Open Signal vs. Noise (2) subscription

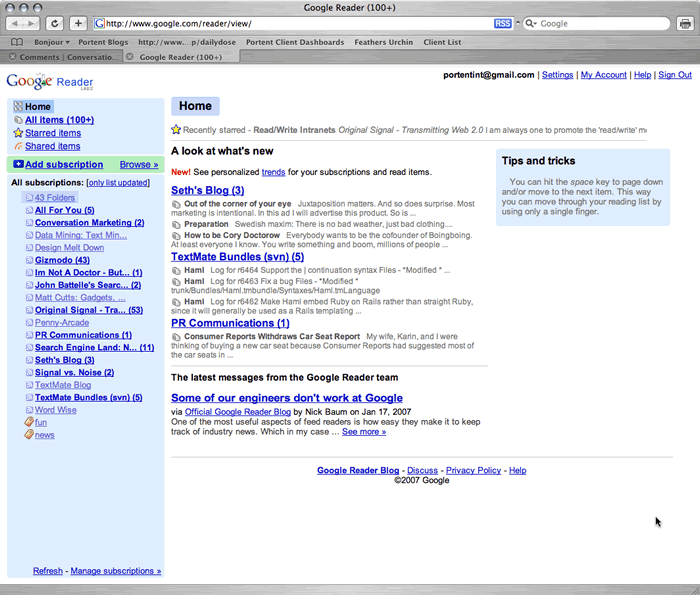pos(75,372)
